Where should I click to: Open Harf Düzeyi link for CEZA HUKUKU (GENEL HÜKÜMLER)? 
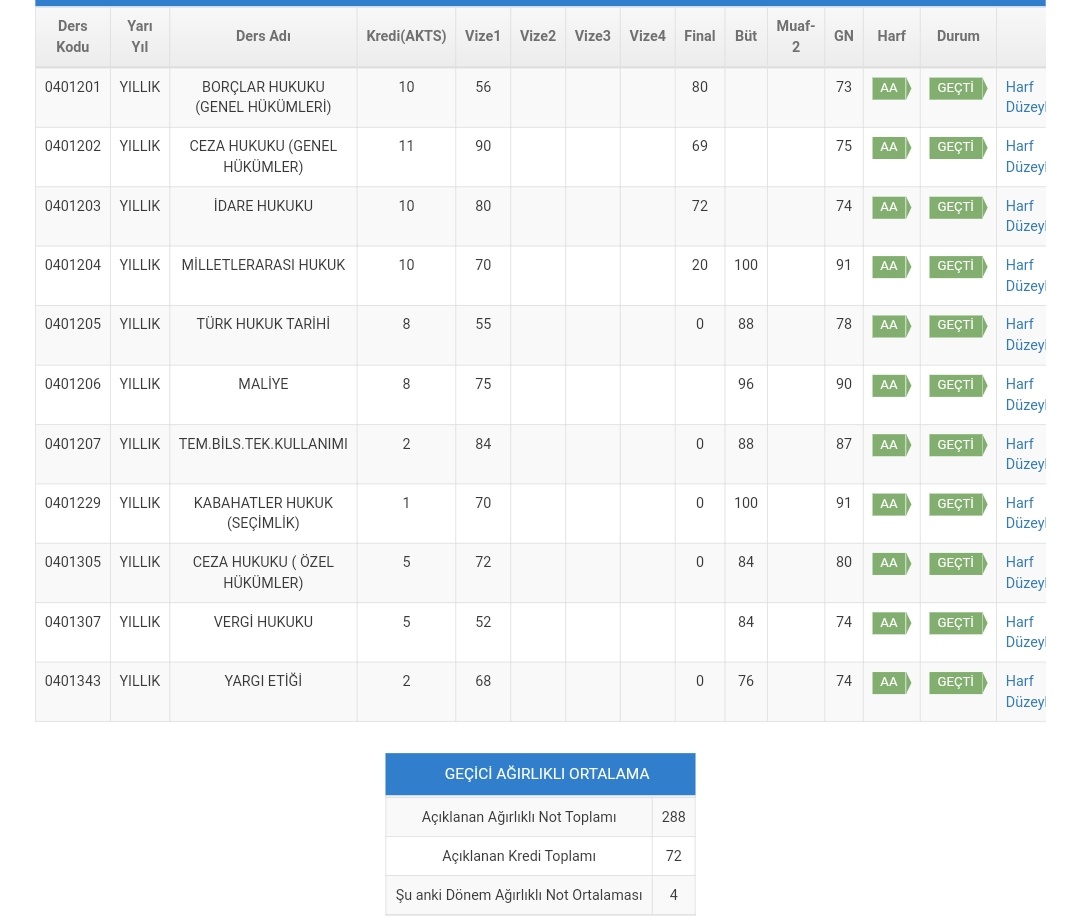click(1025, 156)
